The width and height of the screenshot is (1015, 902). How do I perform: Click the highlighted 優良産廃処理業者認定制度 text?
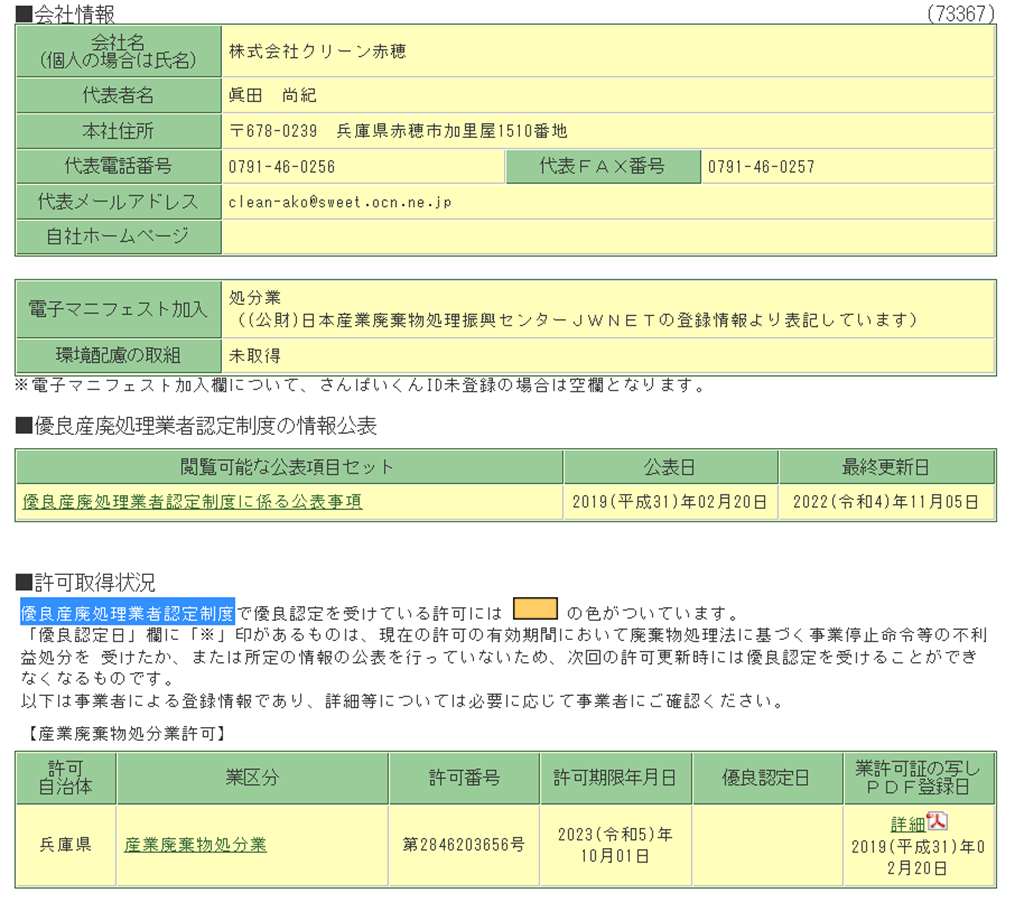click(127, 612)
